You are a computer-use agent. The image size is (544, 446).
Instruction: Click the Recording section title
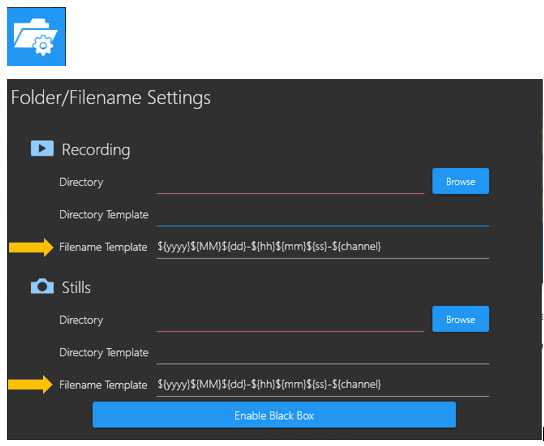click(x=96, y=149)
